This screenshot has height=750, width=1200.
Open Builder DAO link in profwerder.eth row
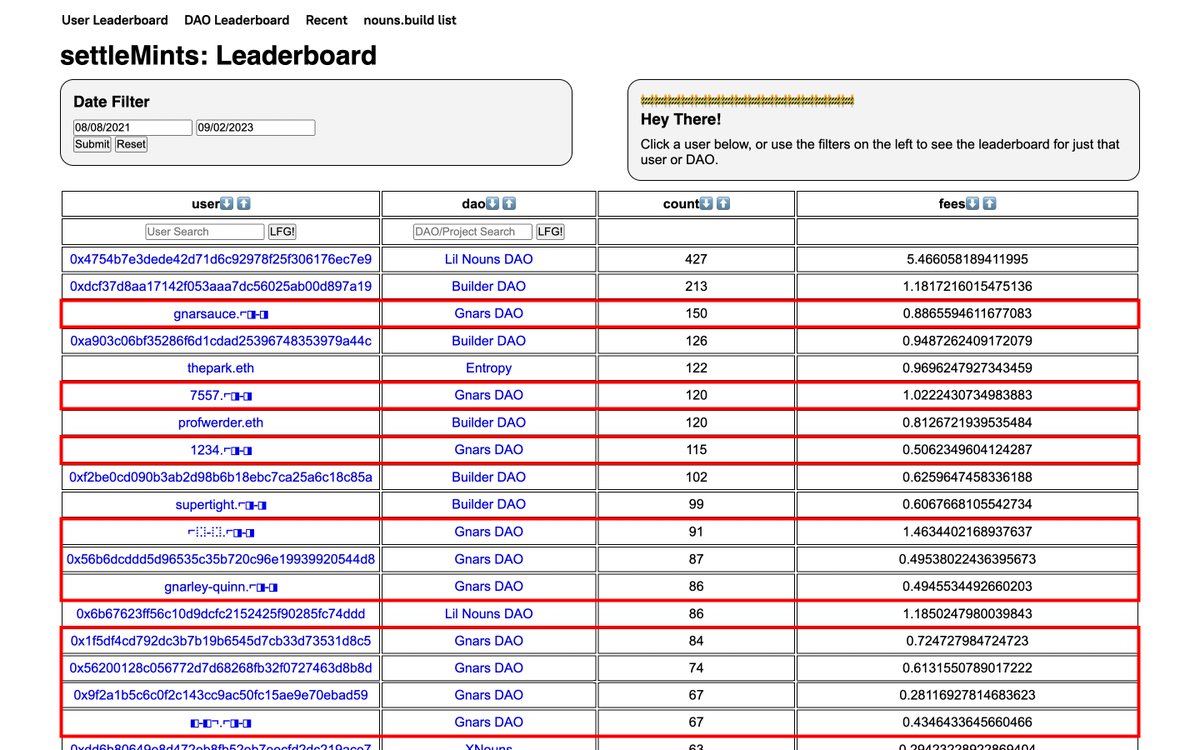(489, 422)
